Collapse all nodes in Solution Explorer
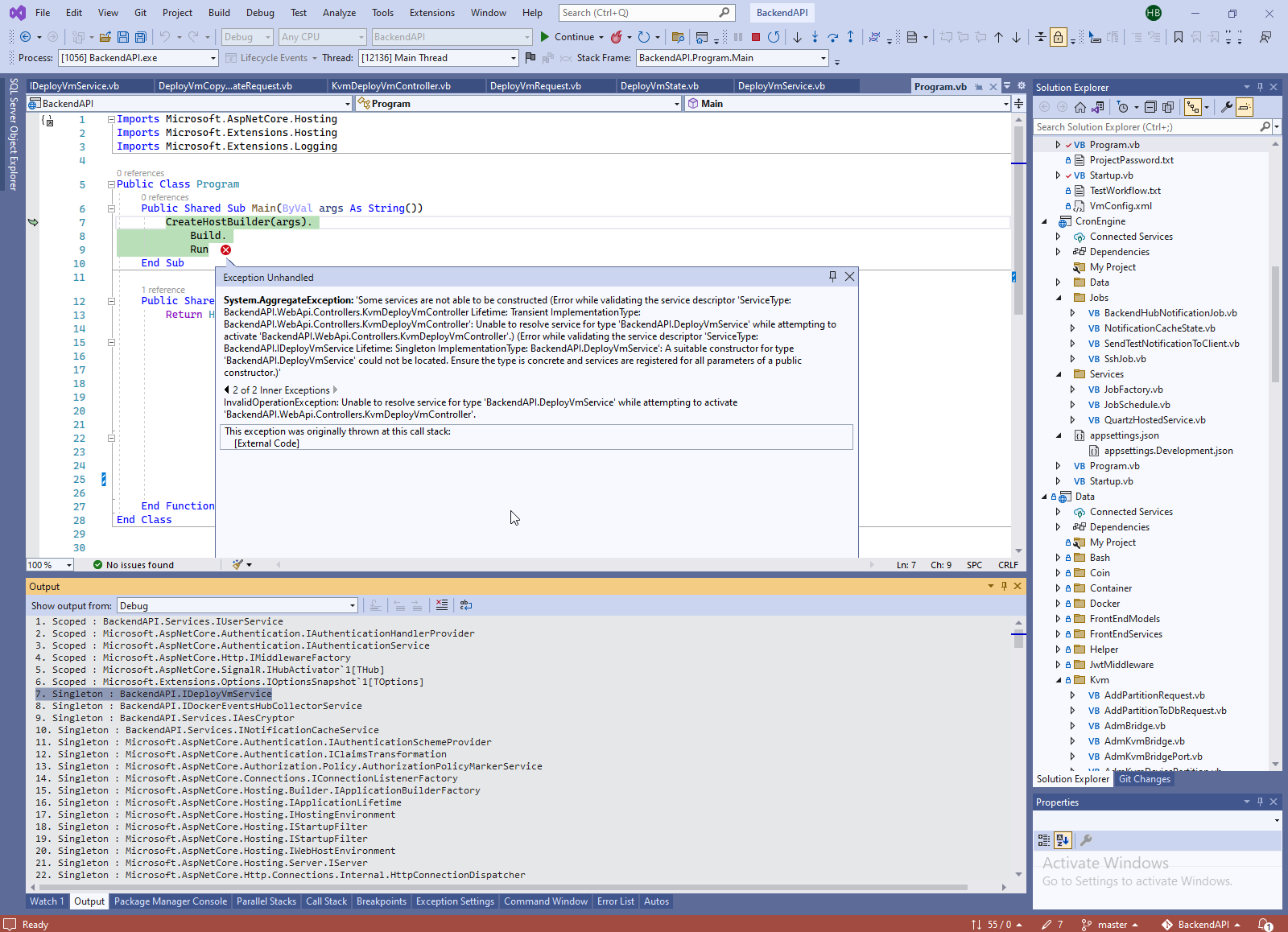1288x932 pixels. [x=1150, y=107]
